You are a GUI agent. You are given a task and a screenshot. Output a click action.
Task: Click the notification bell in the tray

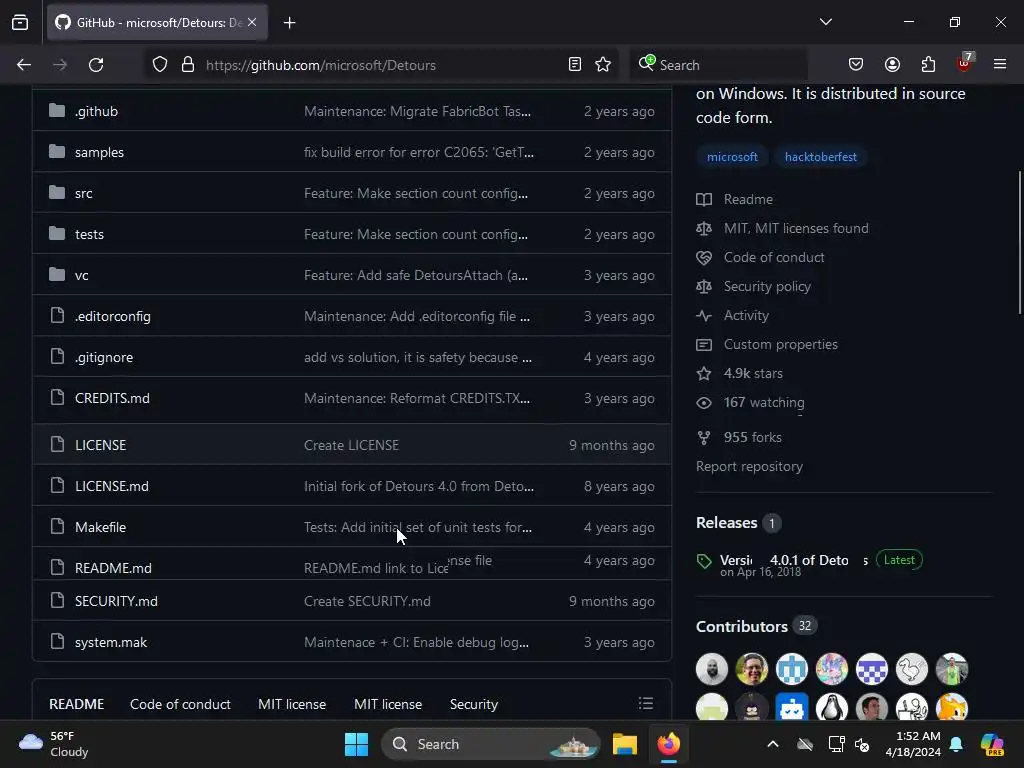956,744
